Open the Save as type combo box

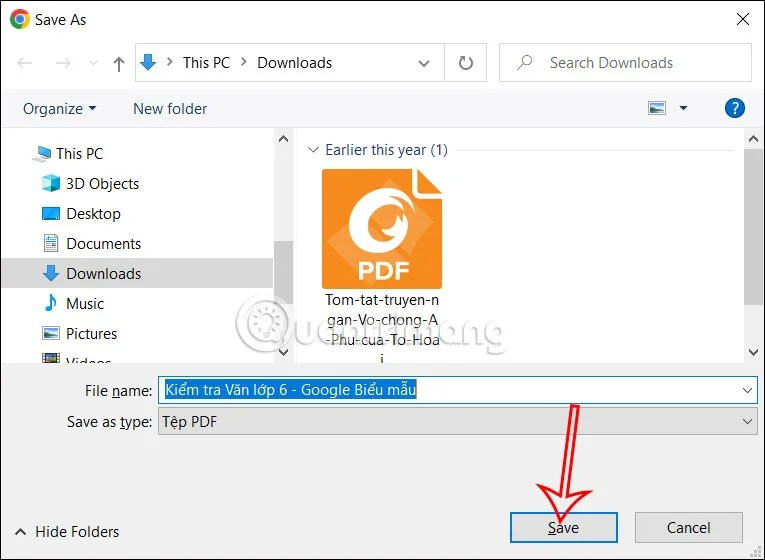(458, 421)
